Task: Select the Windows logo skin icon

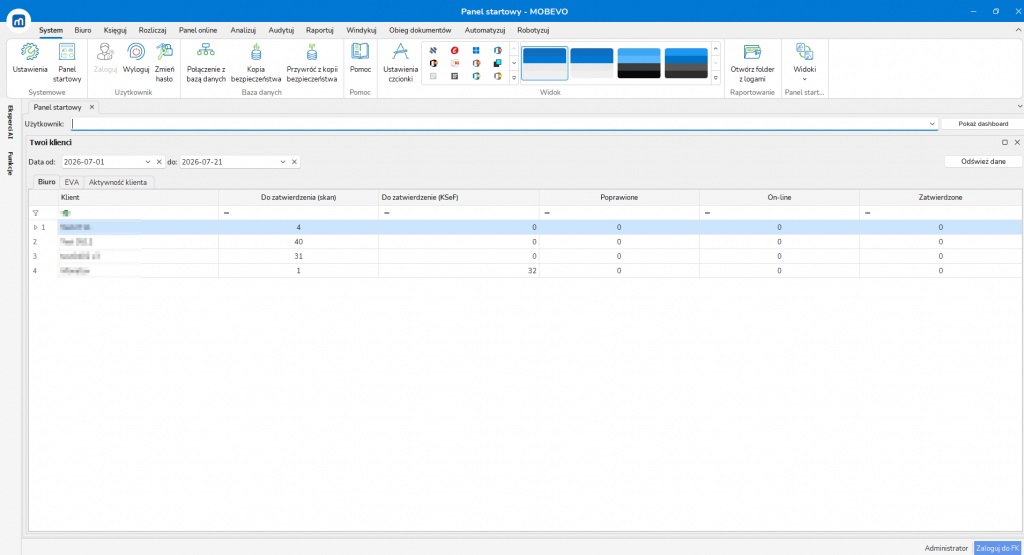Action: 476,50
